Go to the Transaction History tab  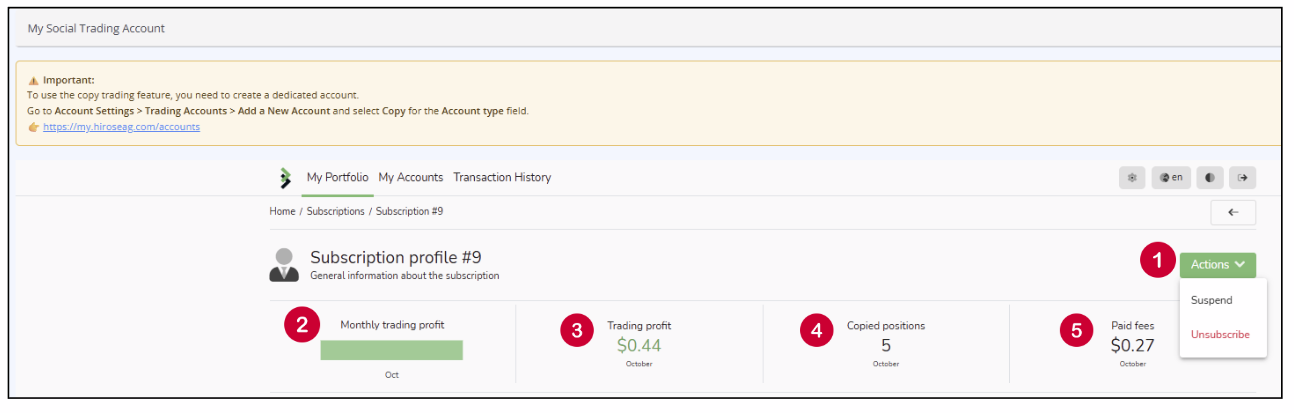(x=502, y=177)
